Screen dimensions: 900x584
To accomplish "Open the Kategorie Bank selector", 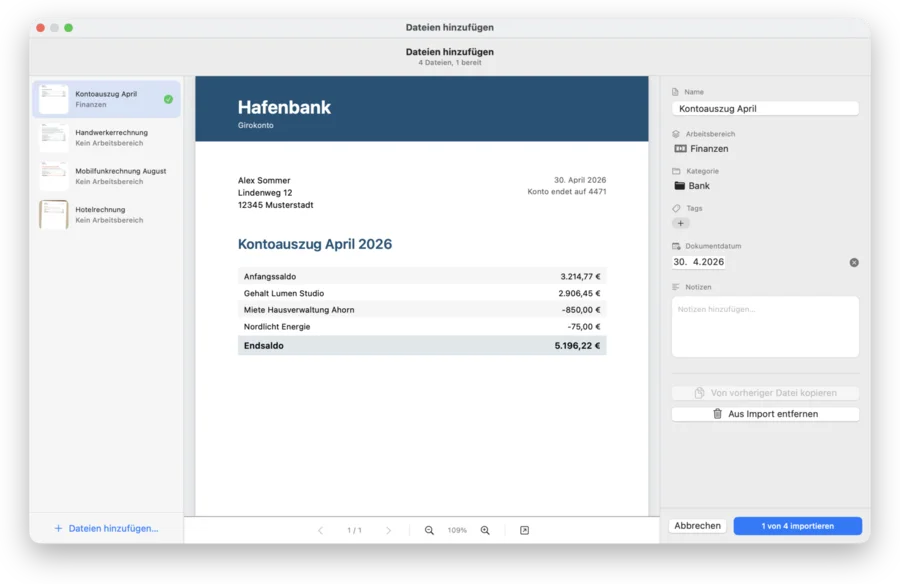I will pyautogui.click(x=692, y=185).
